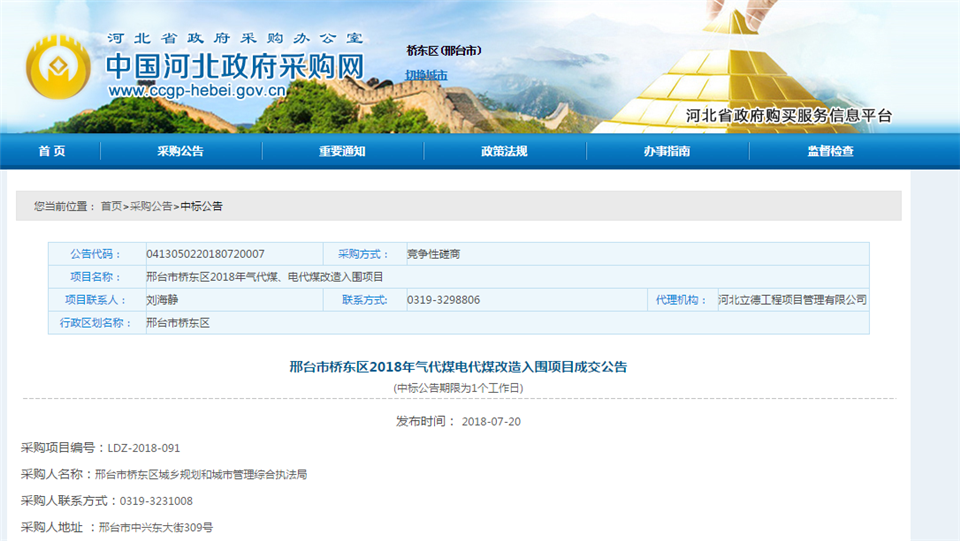Click the 项目联系人 field label

click(x=96, y=300)
